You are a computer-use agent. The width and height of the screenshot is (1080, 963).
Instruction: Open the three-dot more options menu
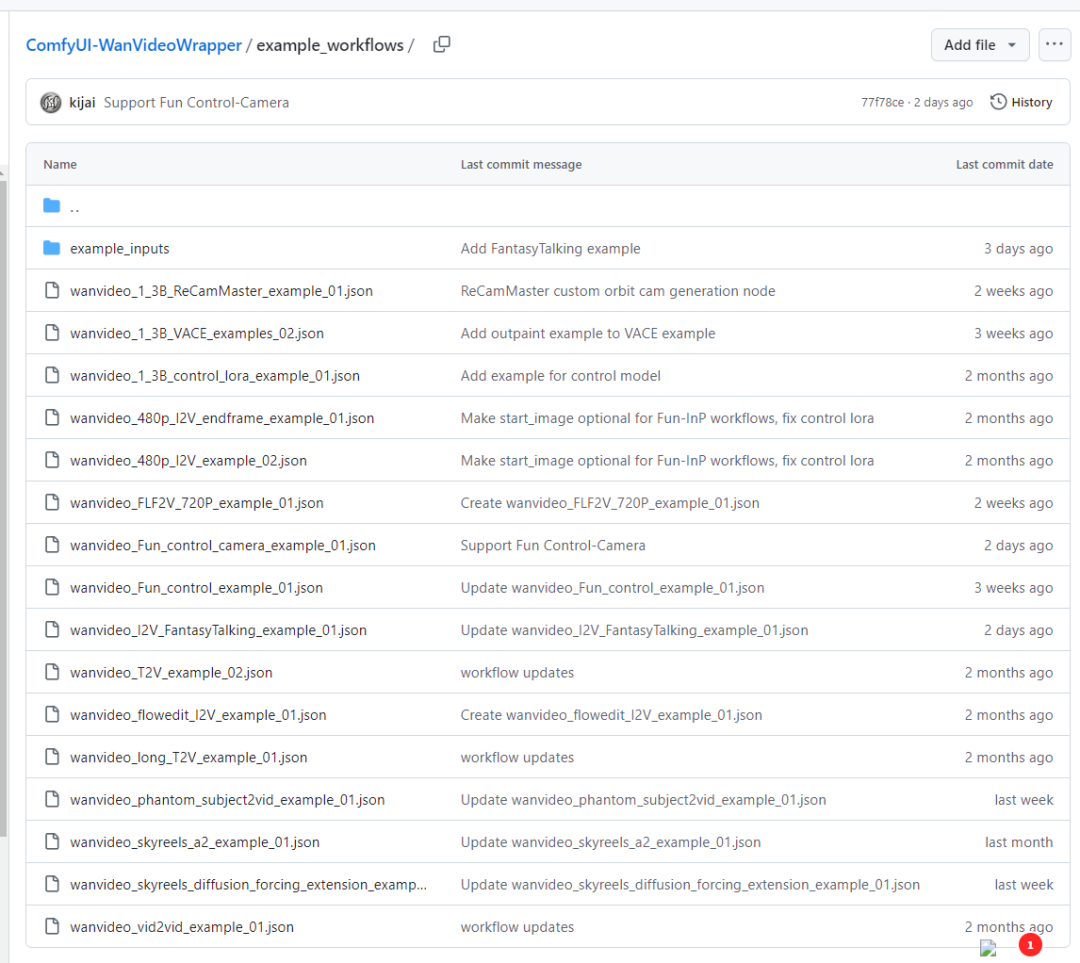click(x=1054, y=45)
